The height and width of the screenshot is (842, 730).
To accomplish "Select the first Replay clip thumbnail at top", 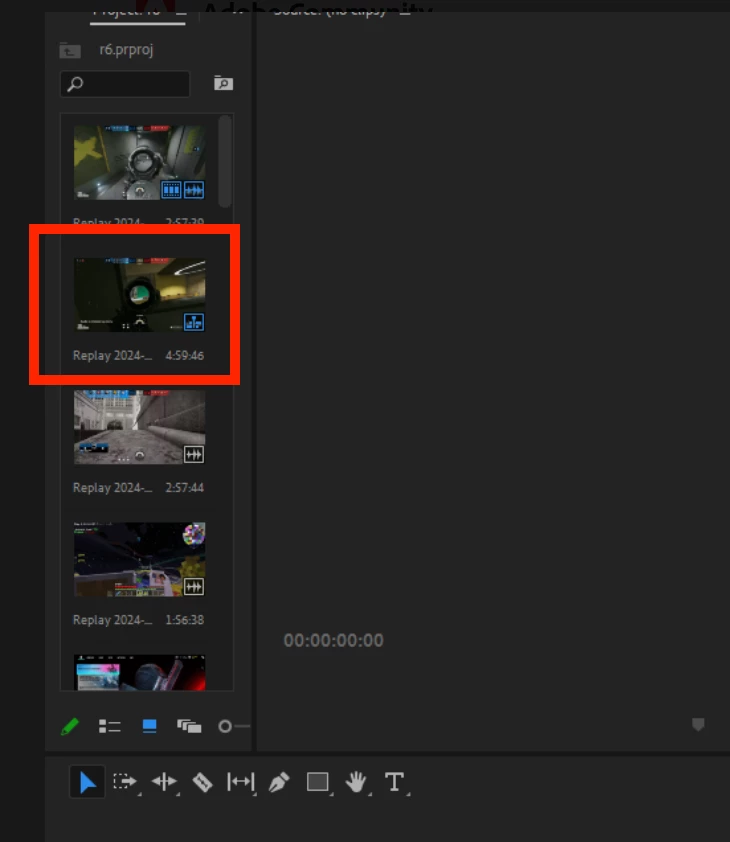I will coord(140,162).
